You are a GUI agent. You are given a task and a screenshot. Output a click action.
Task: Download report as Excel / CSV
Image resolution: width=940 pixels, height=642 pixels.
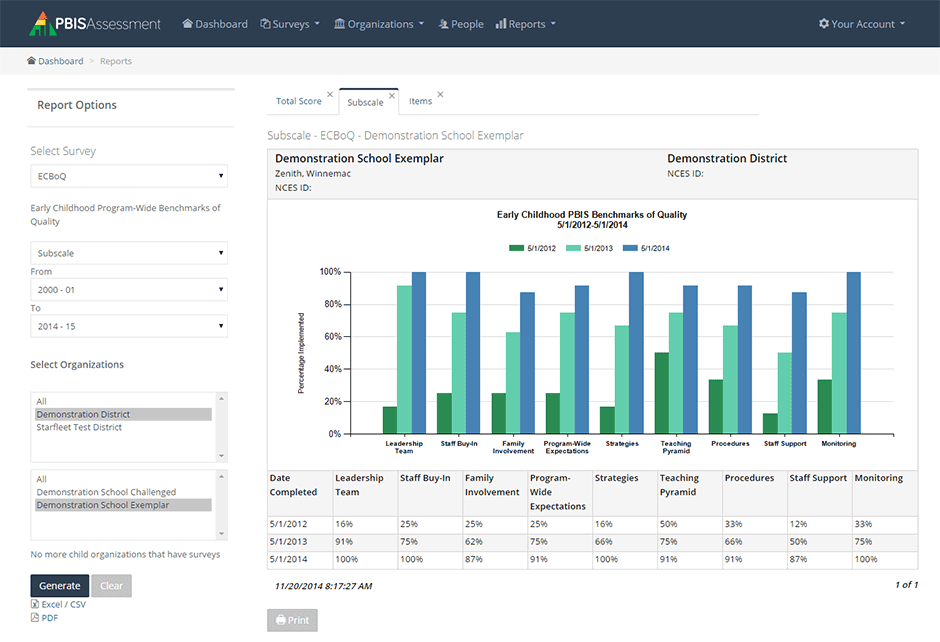coord(62,605)
